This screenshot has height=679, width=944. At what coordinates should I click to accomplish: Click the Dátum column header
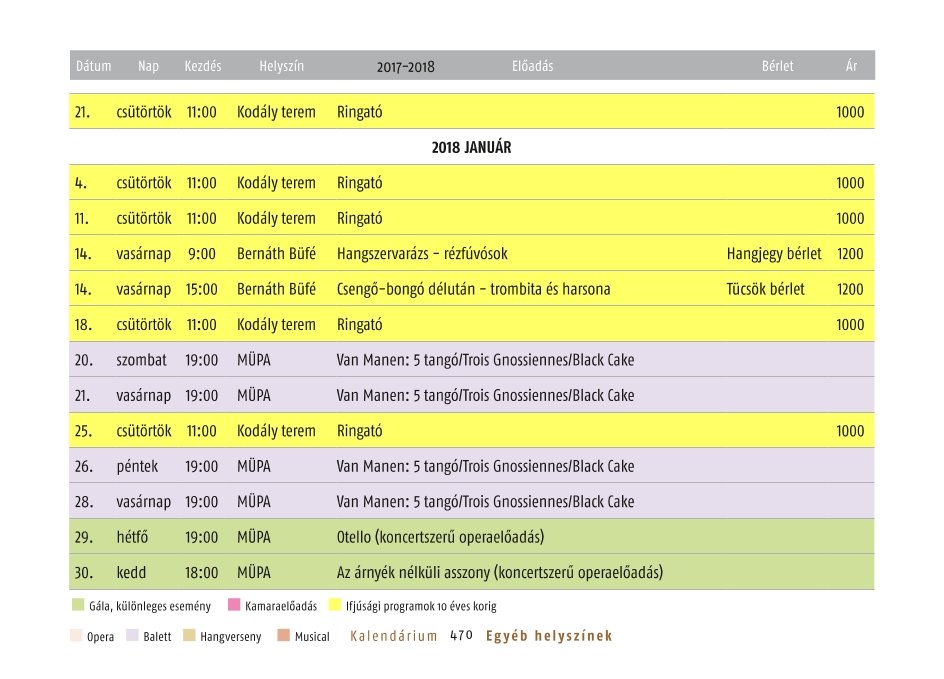coord(93,66)
